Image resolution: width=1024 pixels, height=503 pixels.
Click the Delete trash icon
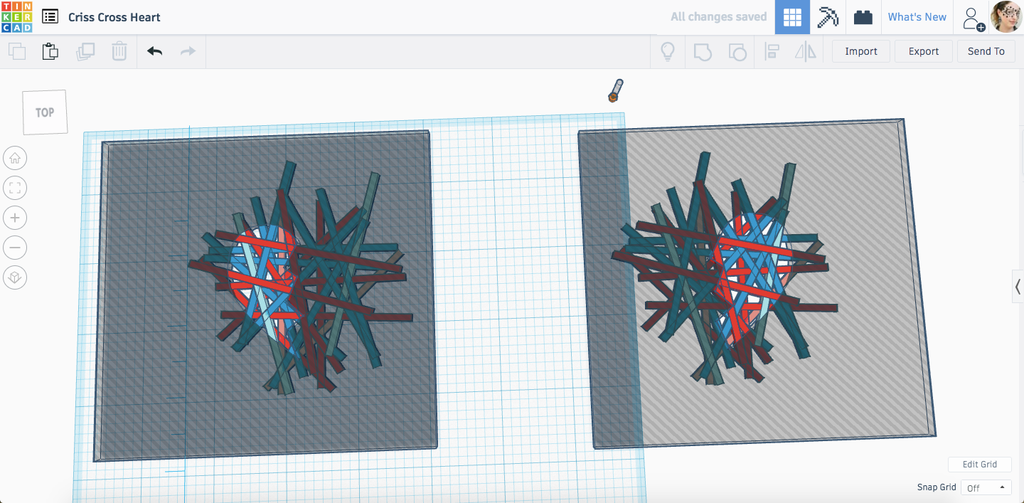tap(119, 52)
